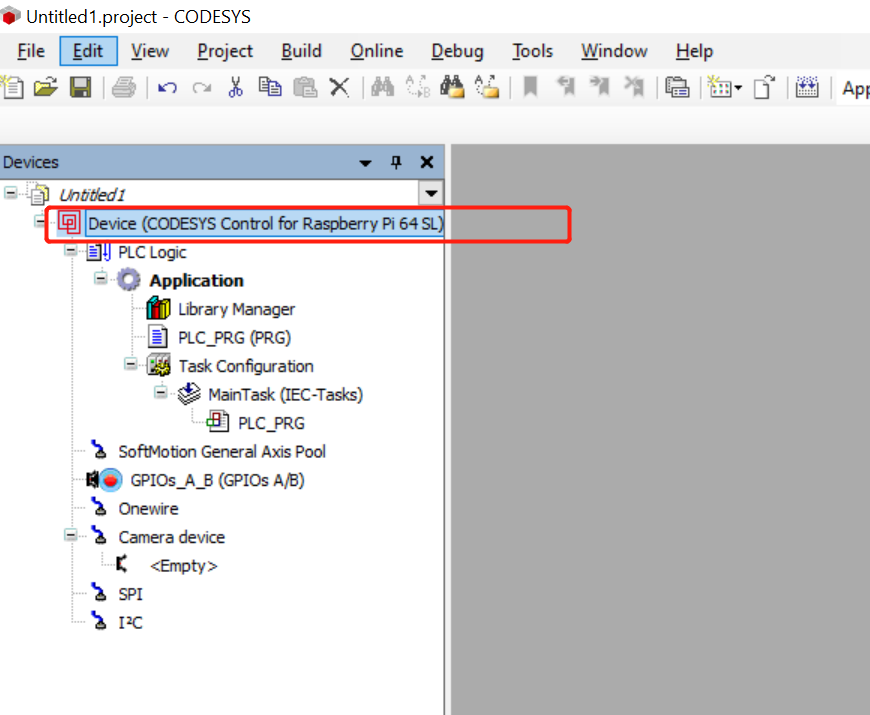Viewport: 870px width, 715px height.
Task: Click the New file toolbar icon
Action: click(12, 87)
